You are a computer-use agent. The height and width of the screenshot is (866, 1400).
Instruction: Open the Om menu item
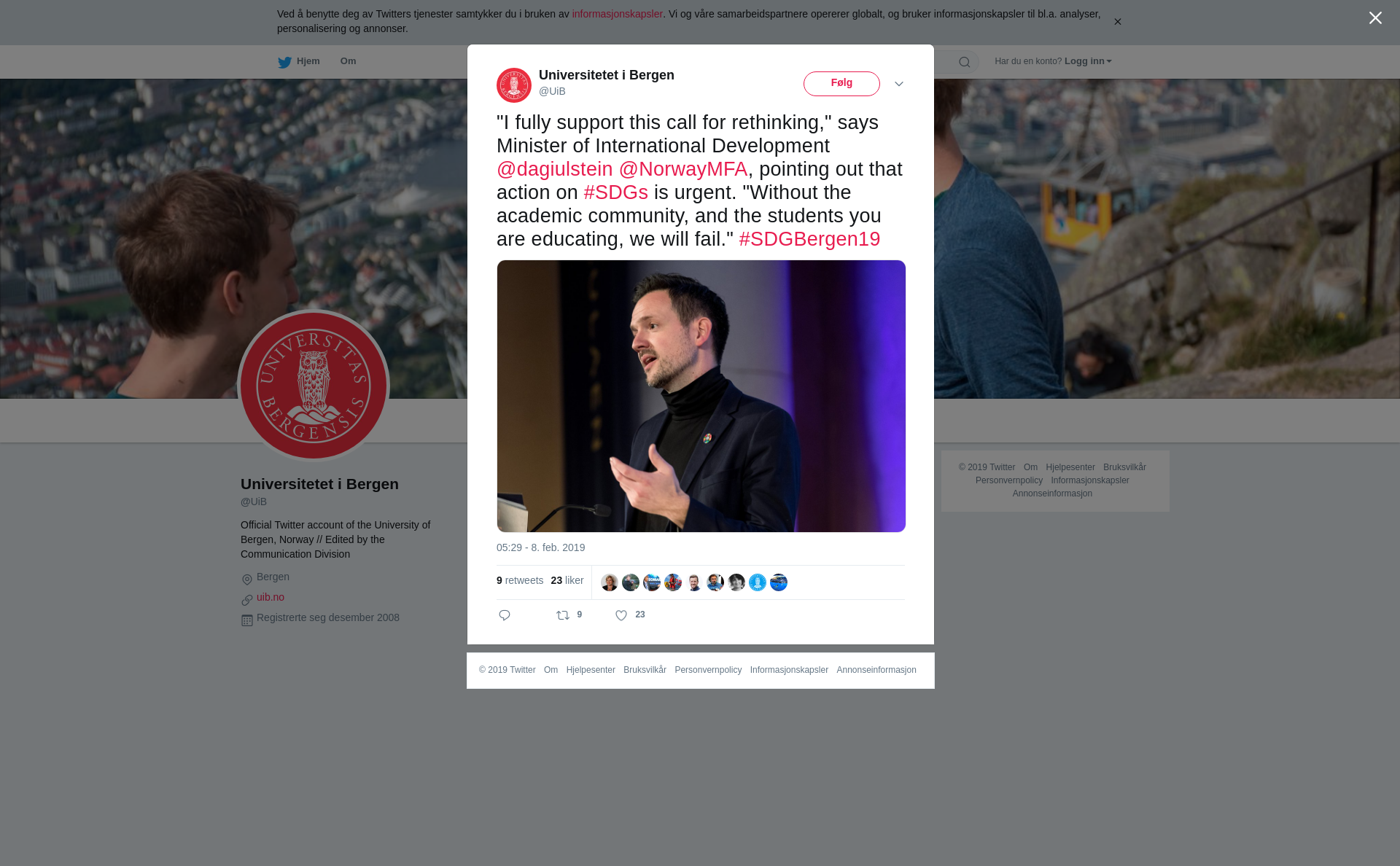point(348,61)
